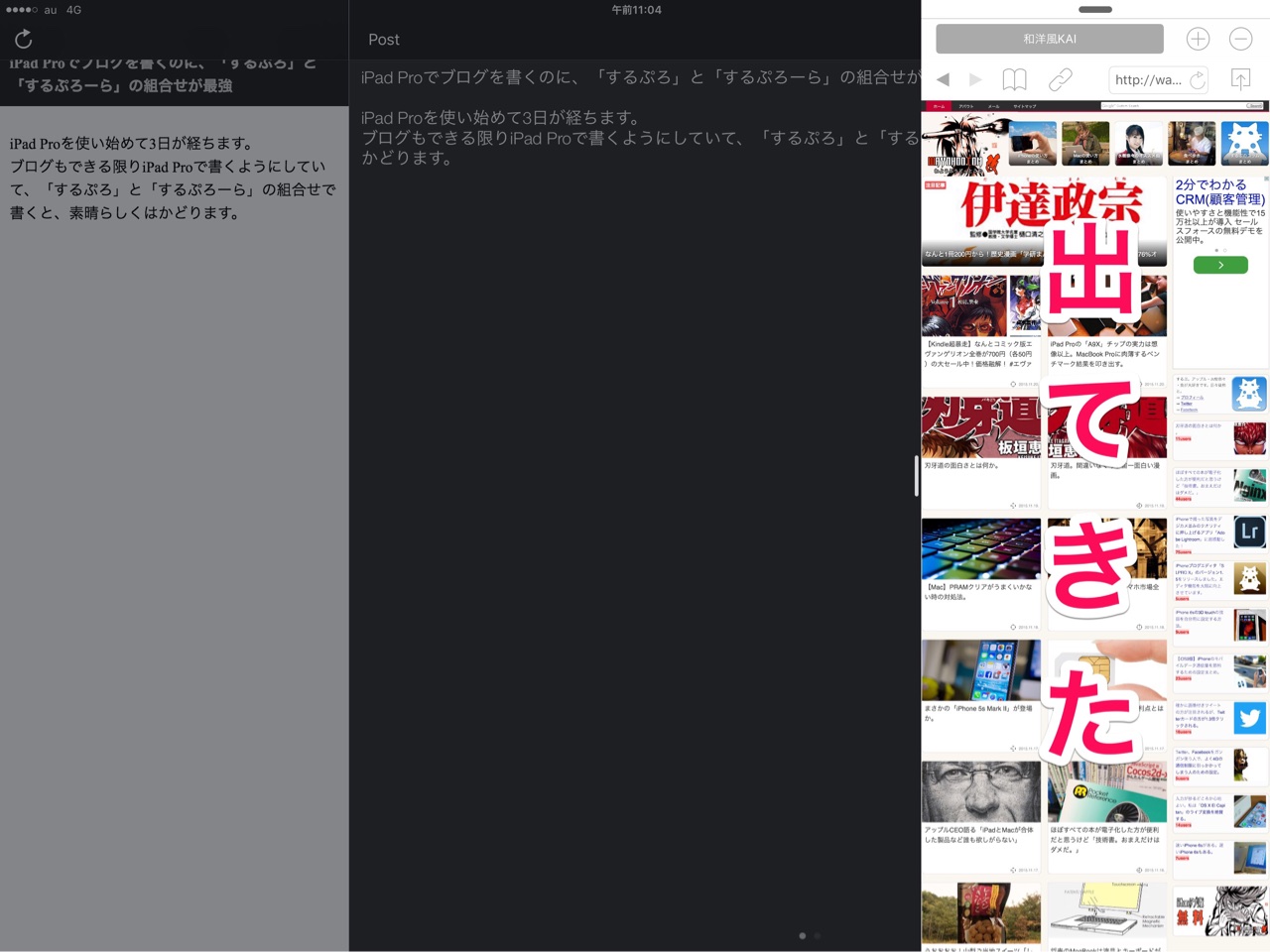Open the chef food category thumbnail

1192,144
